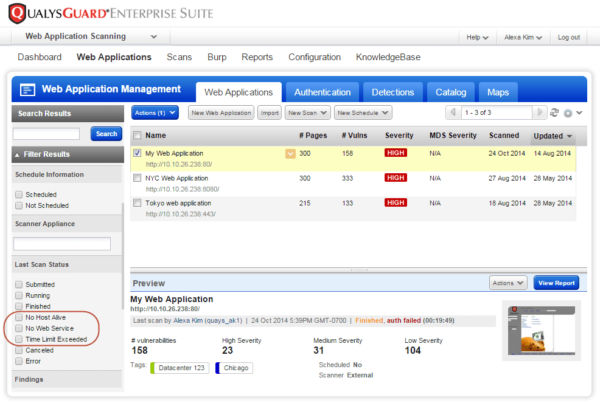The image size is (600, 403).
Task: Go to previous page arrow
Action: coord(453,113)
